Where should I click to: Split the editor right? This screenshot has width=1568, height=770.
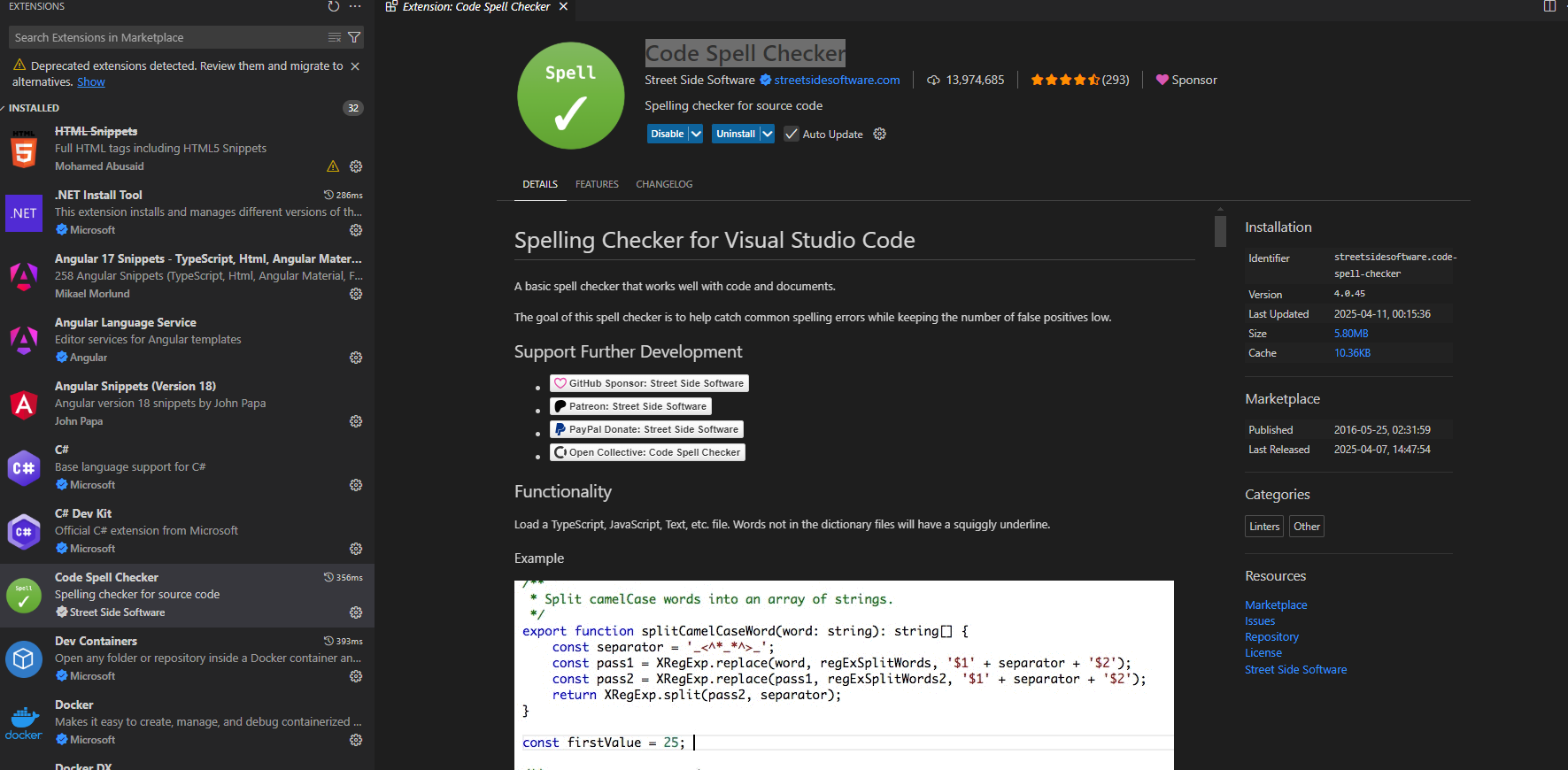pos(1549,6)
